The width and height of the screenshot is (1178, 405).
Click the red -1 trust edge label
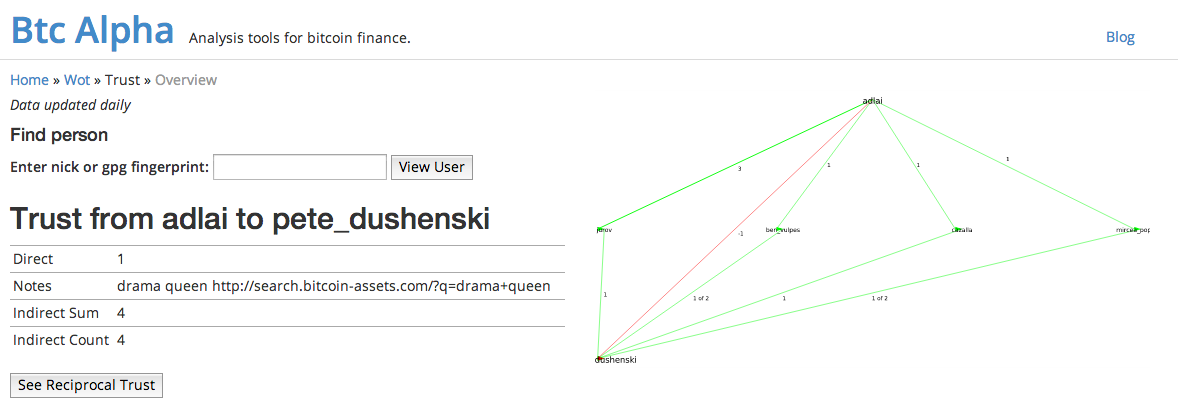[740, 234]
